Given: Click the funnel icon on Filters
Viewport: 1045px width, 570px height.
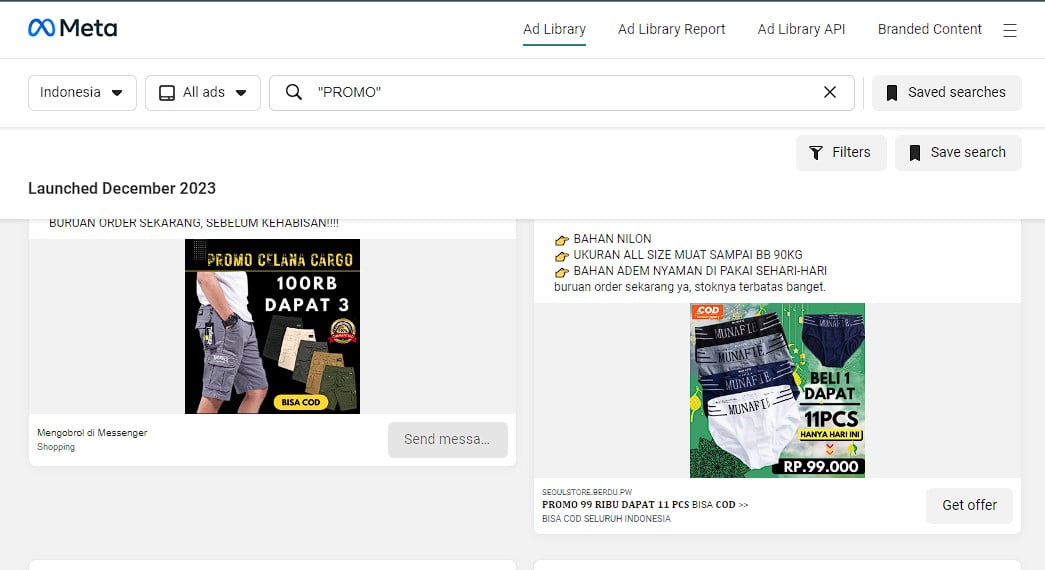Looking at the screenshot, I should pyautogui.click(x=816, y=153).
